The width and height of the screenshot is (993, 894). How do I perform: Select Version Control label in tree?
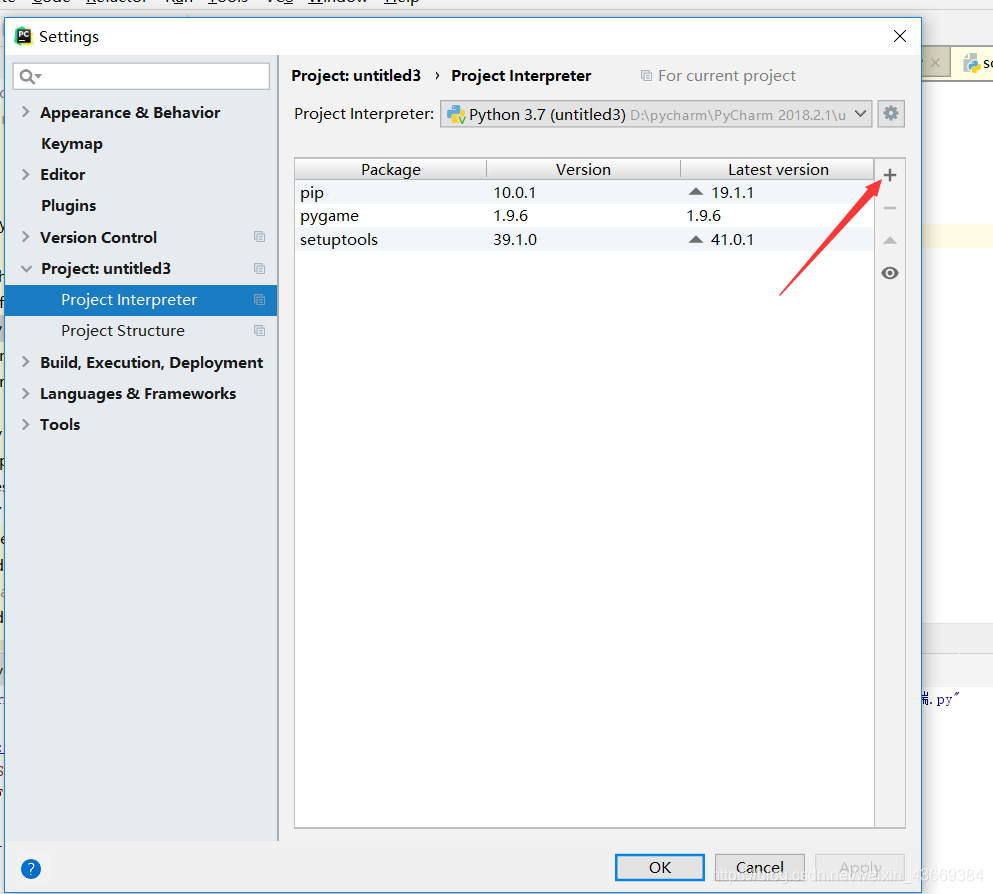click(x=98, y=237)
